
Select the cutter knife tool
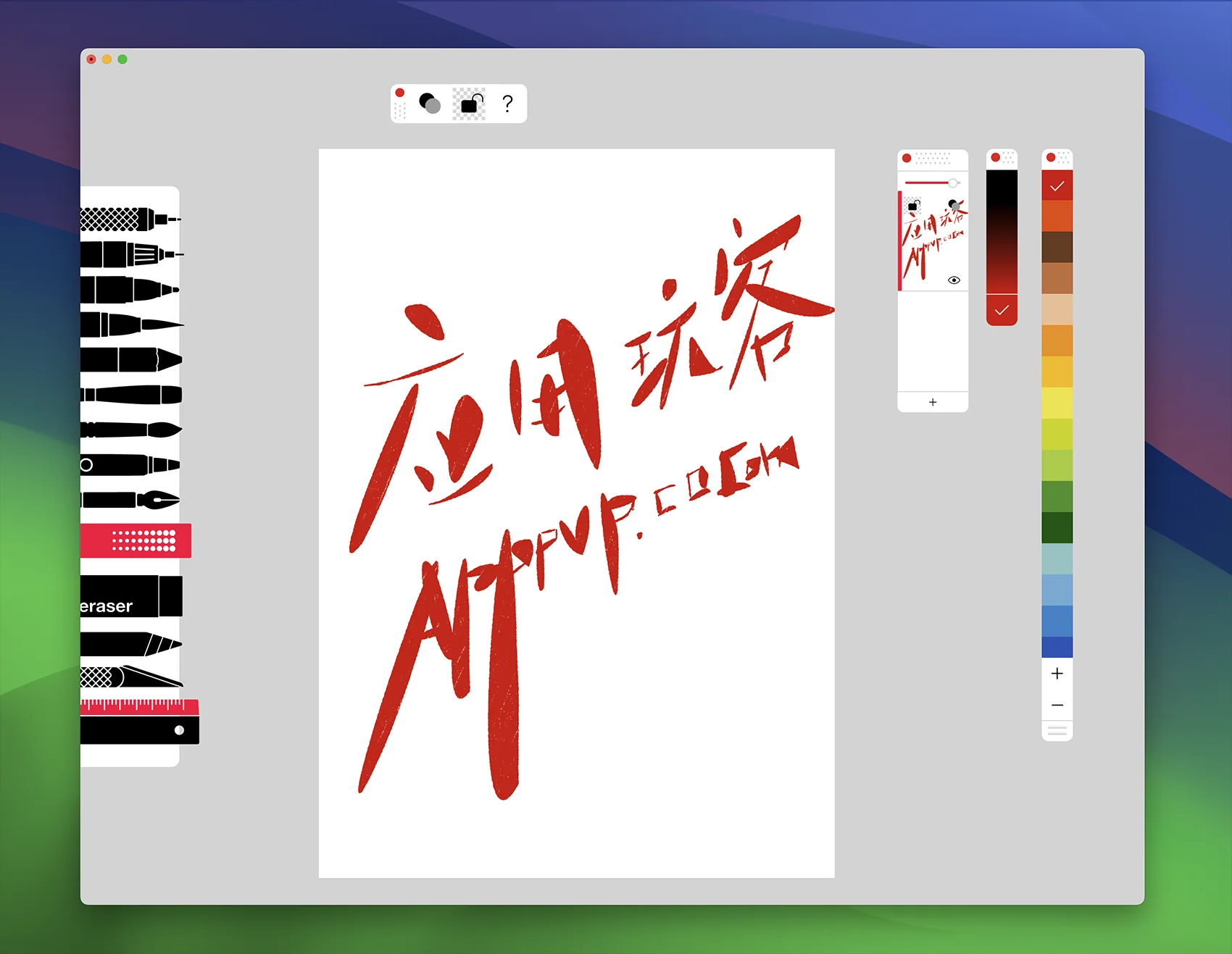131,677
